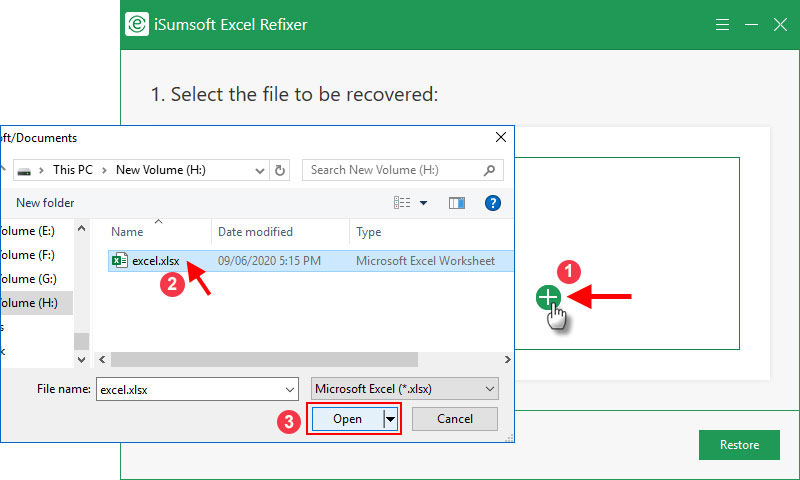Sort by the Date modified column header
Viewport: 800px width, 480px height.
click(255, 232)
